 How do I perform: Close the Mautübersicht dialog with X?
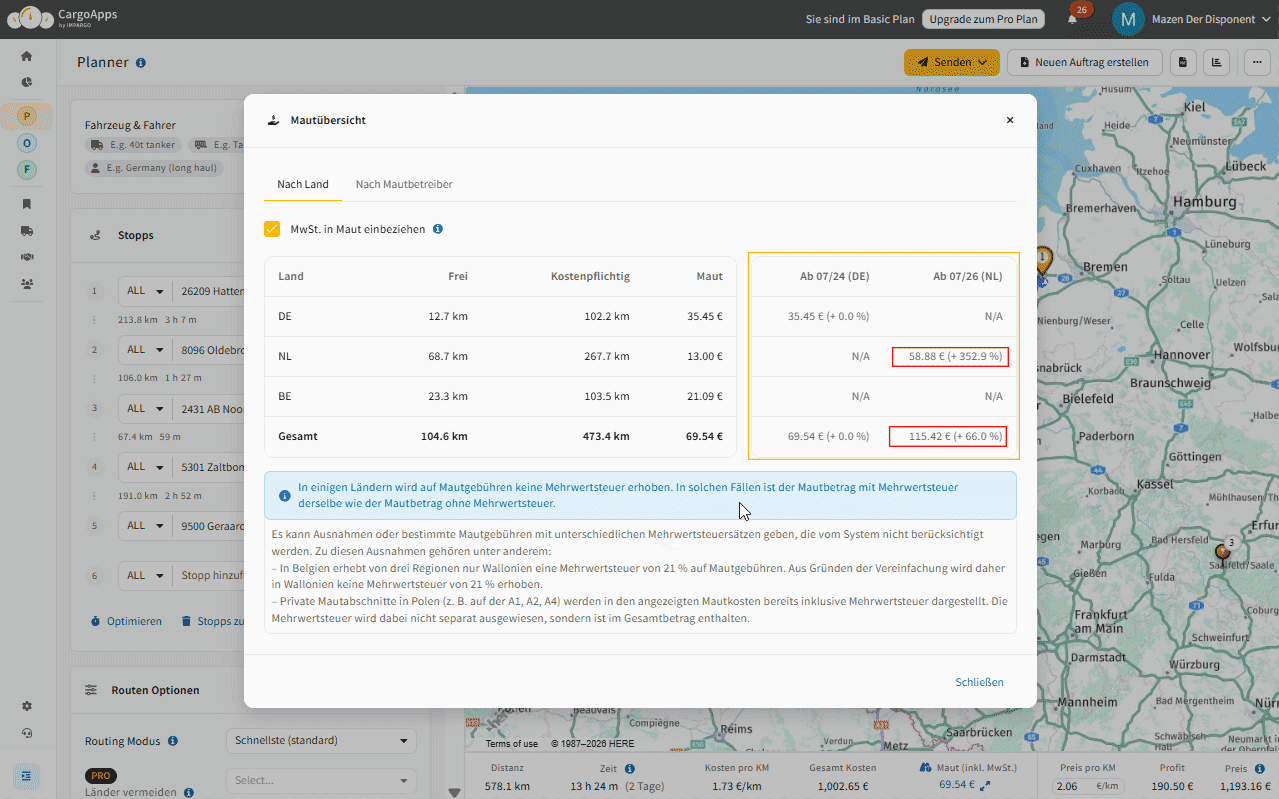[1010, 120]
